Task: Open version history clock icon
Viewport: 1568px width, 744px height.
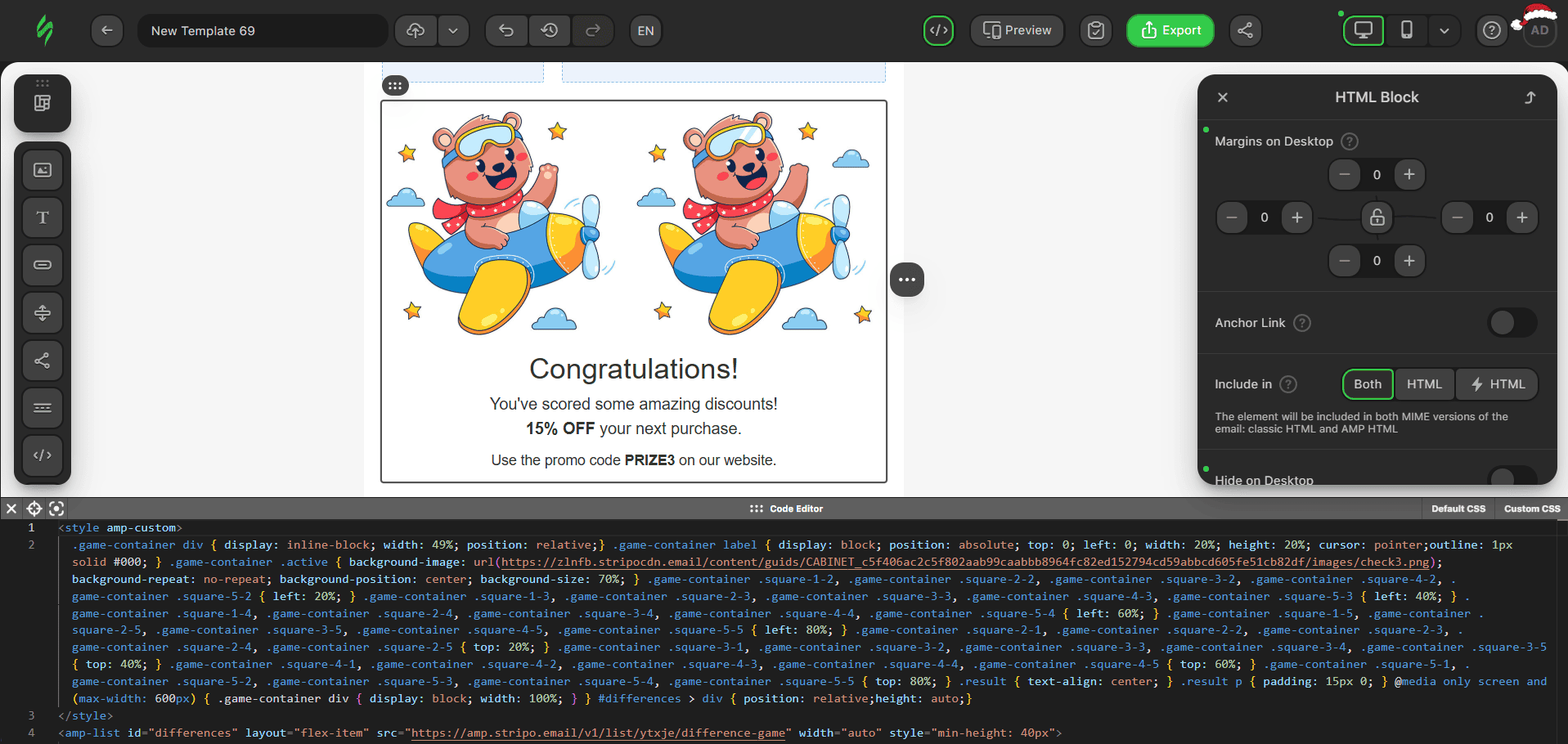Action: coord(550,31)
